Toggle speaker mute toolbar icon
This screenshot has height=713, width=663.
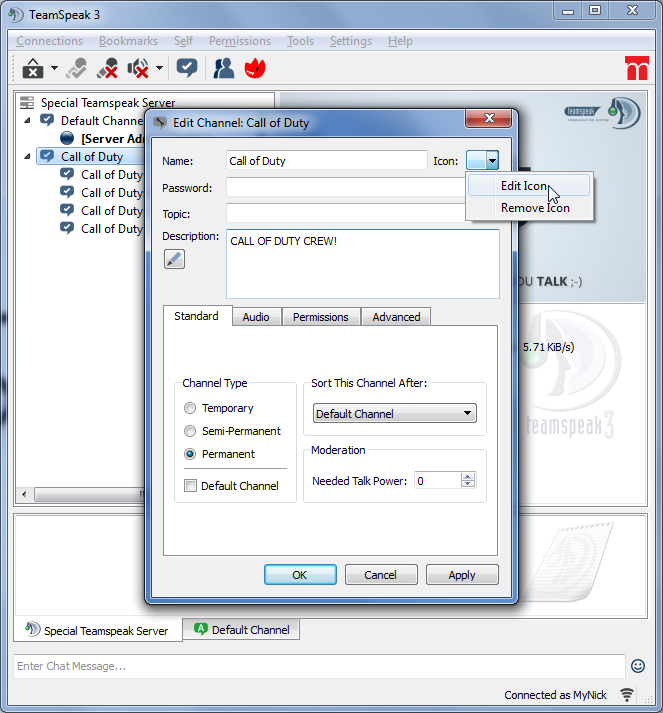point(138,69)
